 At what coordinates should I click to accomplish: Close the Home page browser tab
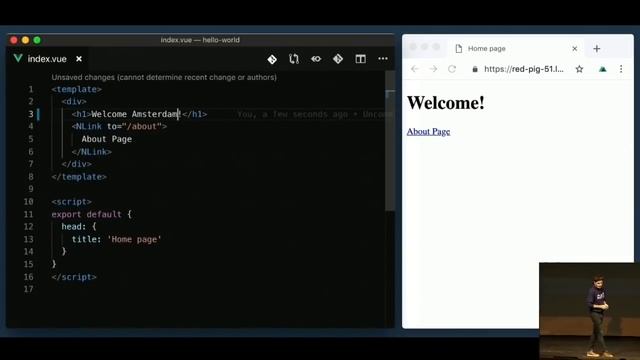click(x=575, y=49)
